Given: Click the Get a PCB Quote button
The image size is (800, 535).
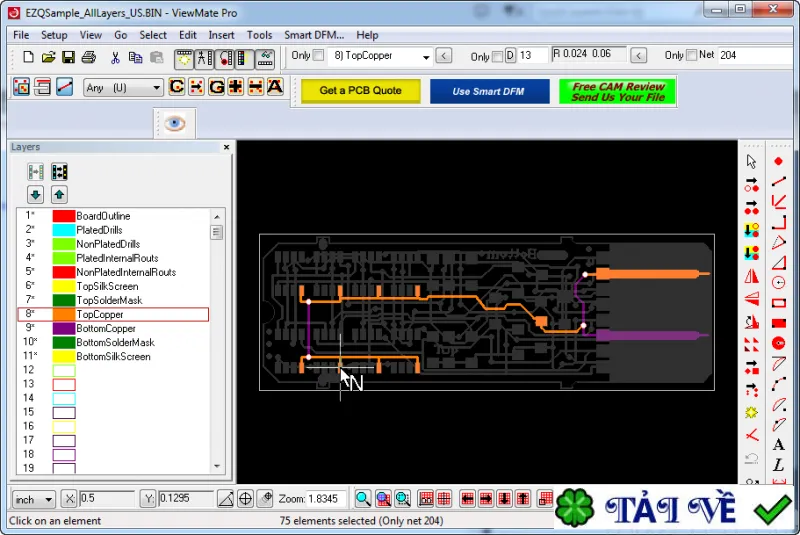Looking at the screenshot, I should point(361,91).
